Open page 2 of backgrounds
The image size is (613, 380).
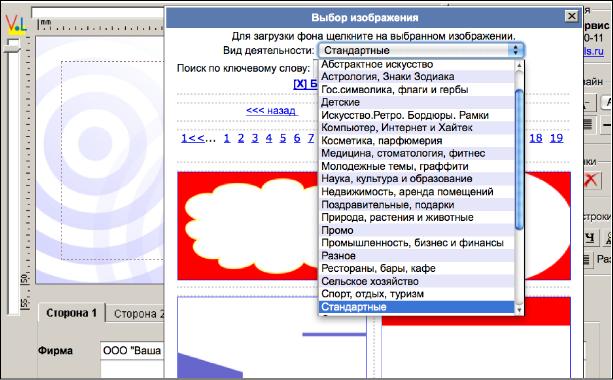241,138
